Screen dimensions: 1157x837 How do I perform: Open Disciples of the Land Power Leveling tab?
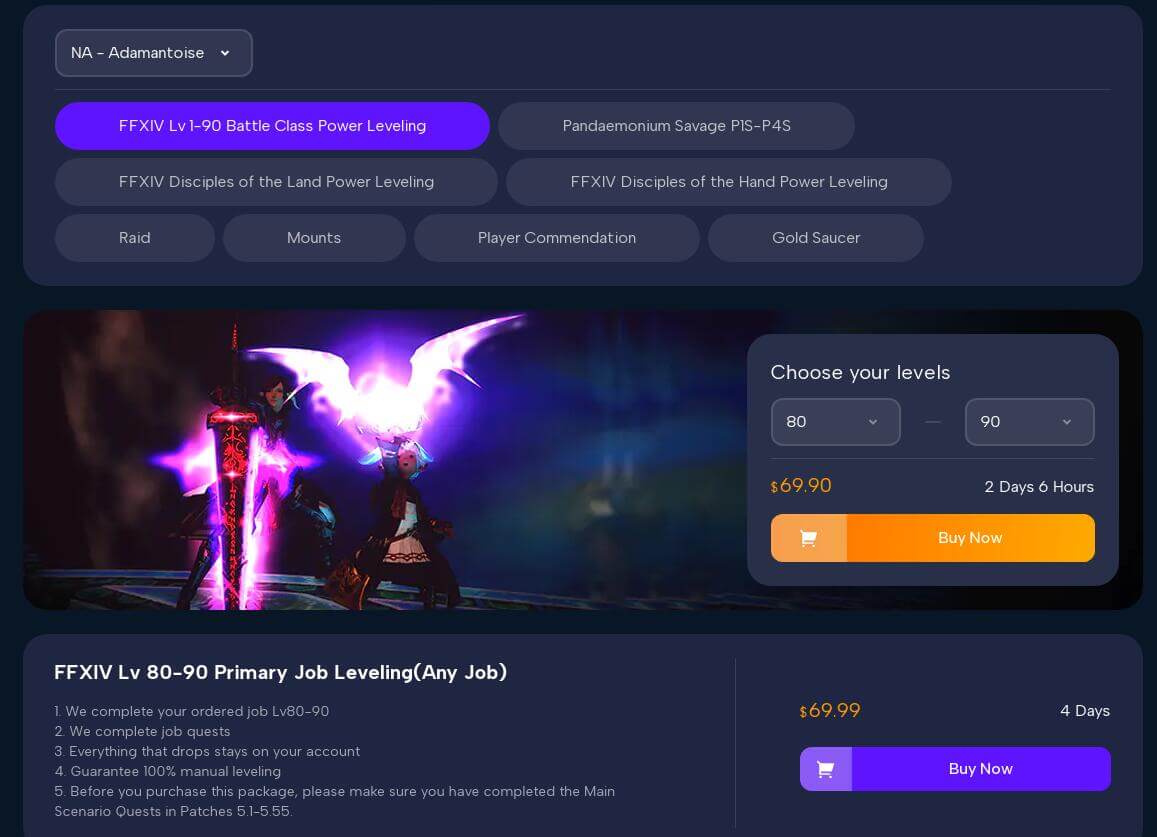(x=276, y=182)
